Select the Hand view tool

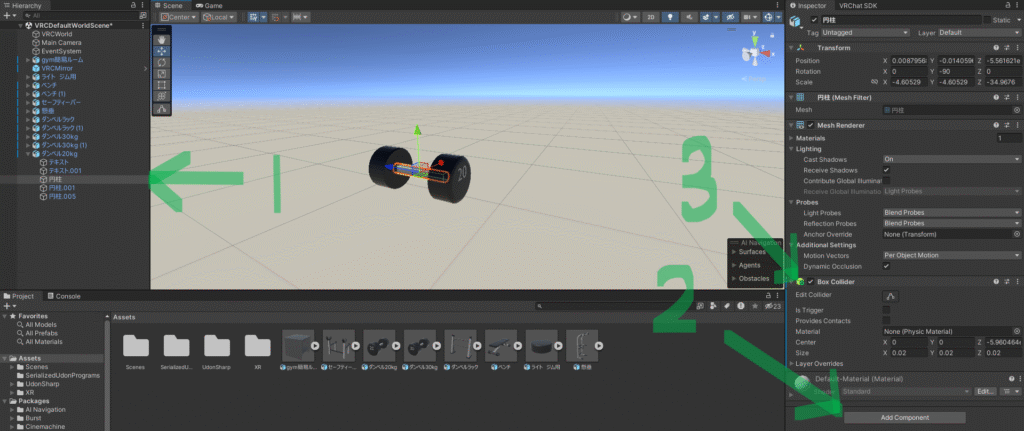[x=162, y=40]
